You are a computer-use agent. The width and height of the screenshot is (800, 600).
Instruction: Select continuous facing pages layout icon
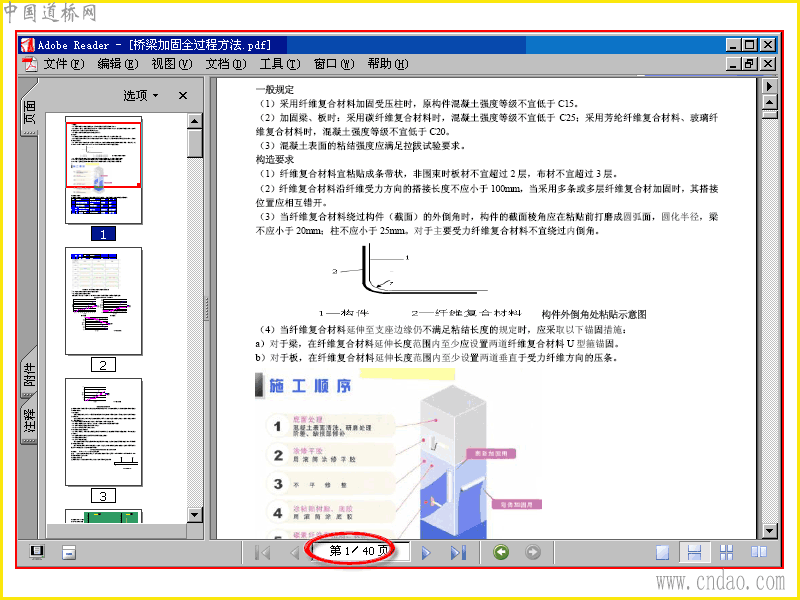(727, 552)
